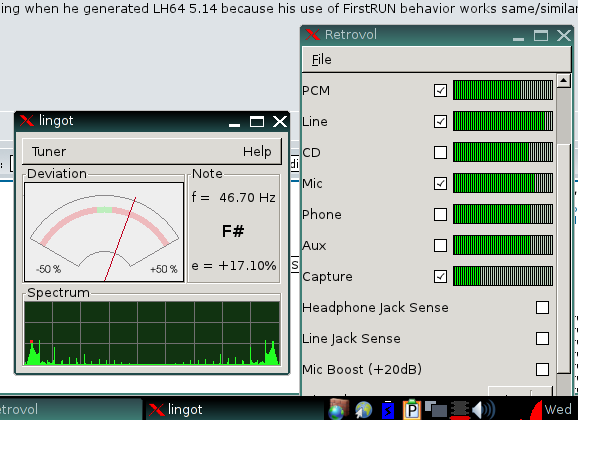Enable the Phone checkbox
Screen dimensions: 600x450
(440, 215)
